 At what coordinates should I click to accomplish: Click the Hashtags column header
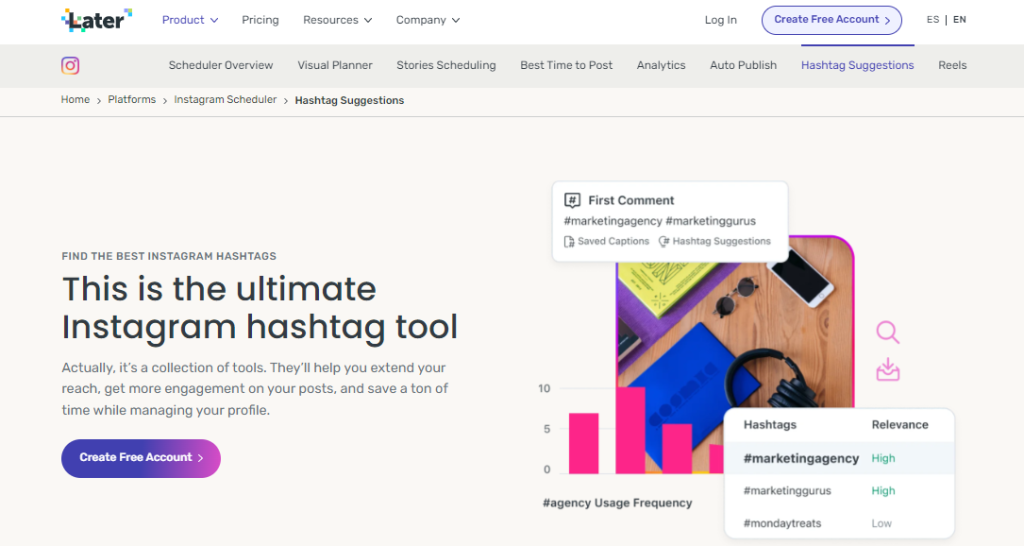pos(770,425)
